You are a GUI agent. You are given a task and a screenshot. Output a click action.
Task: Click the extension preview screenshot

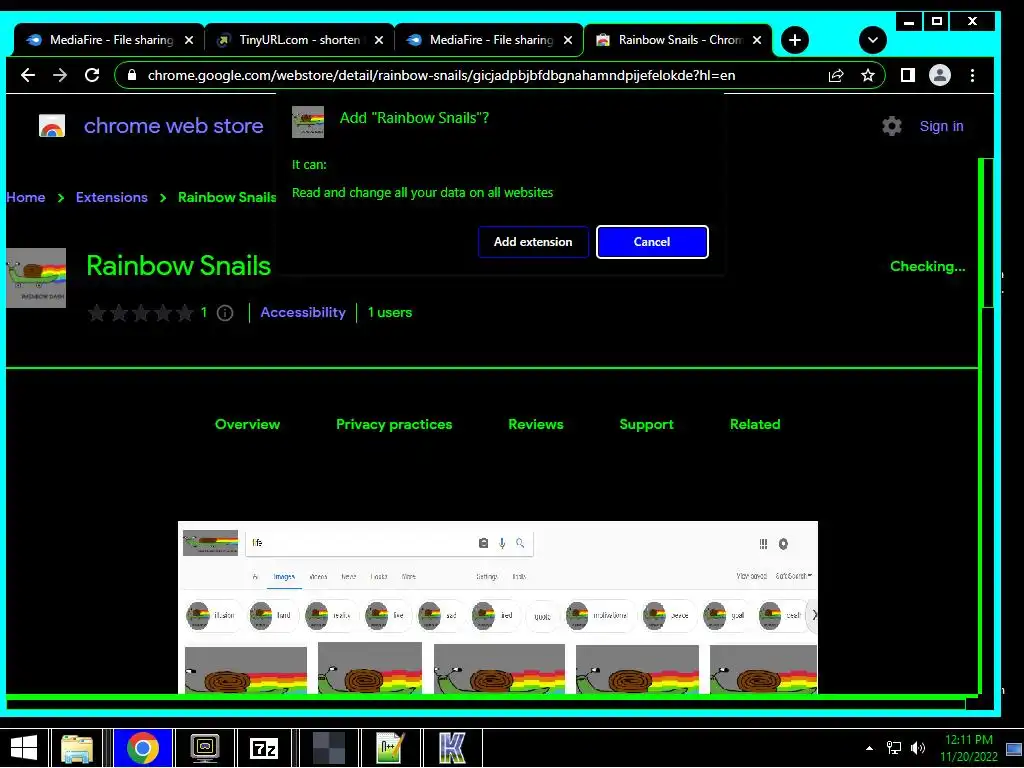tap(498, 607)
